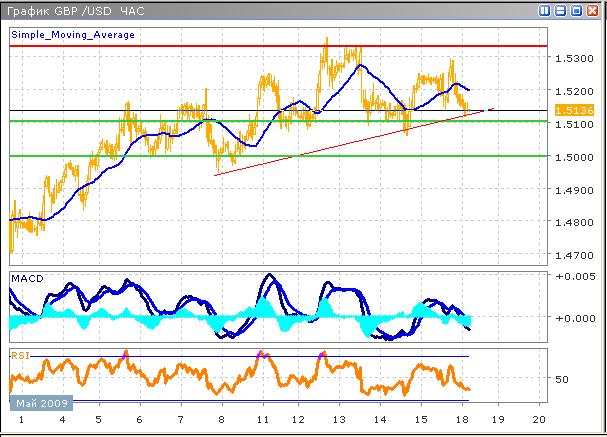Select the green horizontal line at 1.5000
This screenshot has width=607, height=437.
[x=300, y=156]
